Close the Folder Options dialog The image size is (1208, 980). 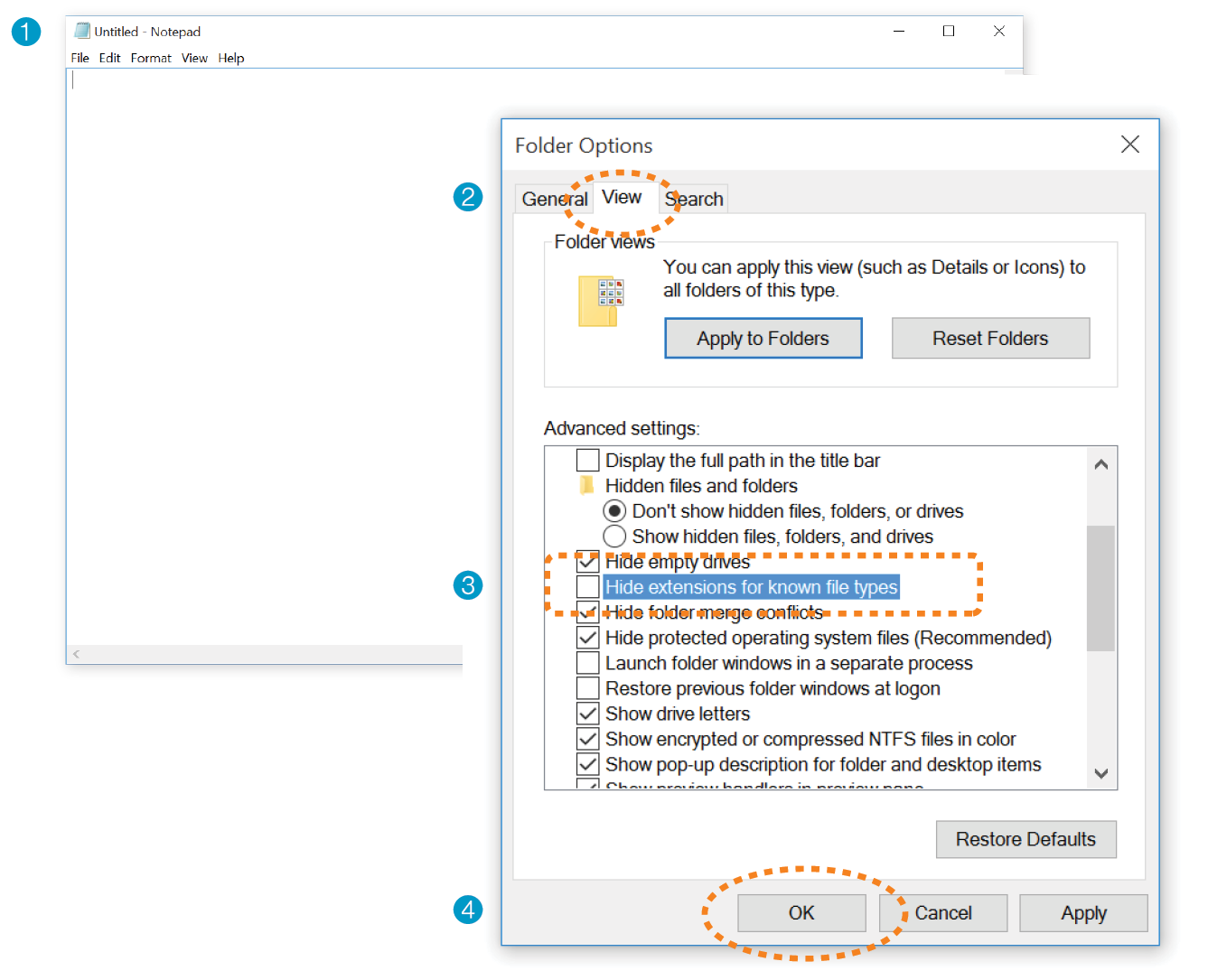coord(1129,145)
